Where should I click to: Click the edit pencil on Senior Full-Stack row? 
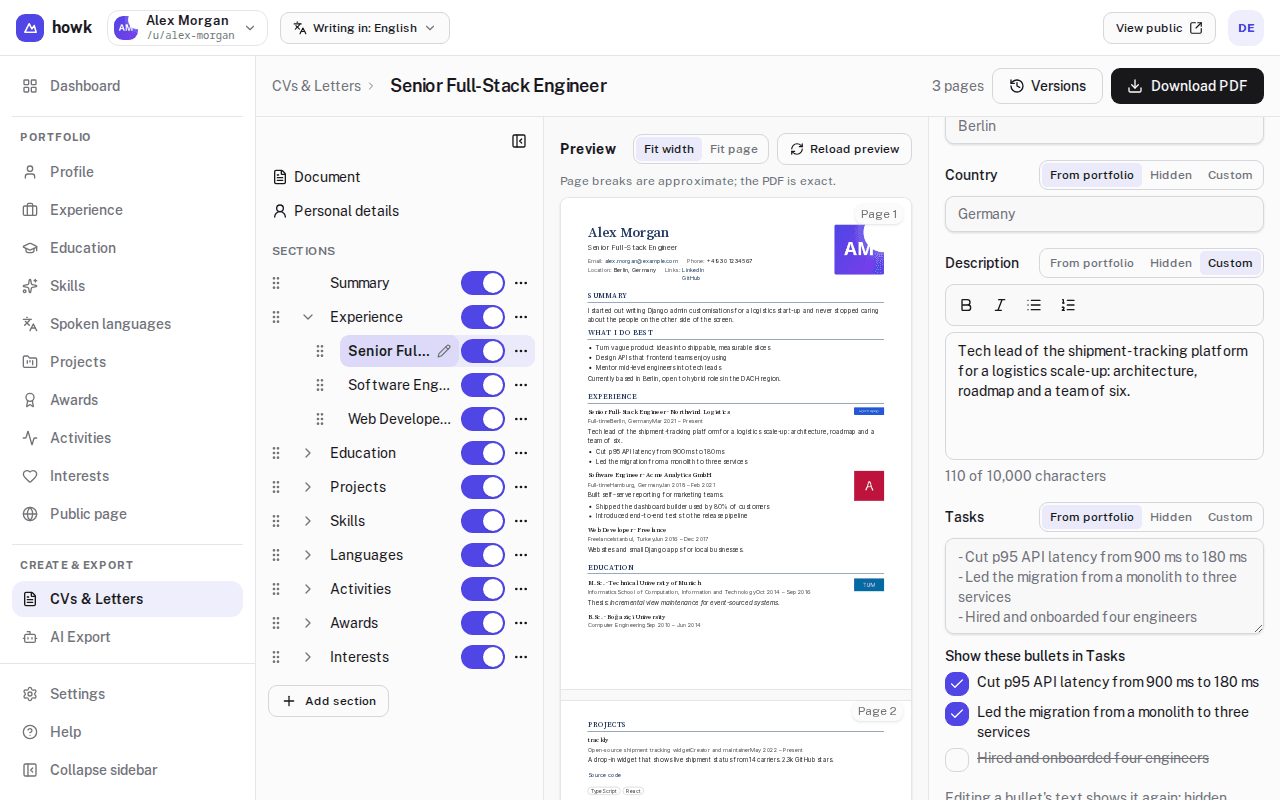click(444, 351)
